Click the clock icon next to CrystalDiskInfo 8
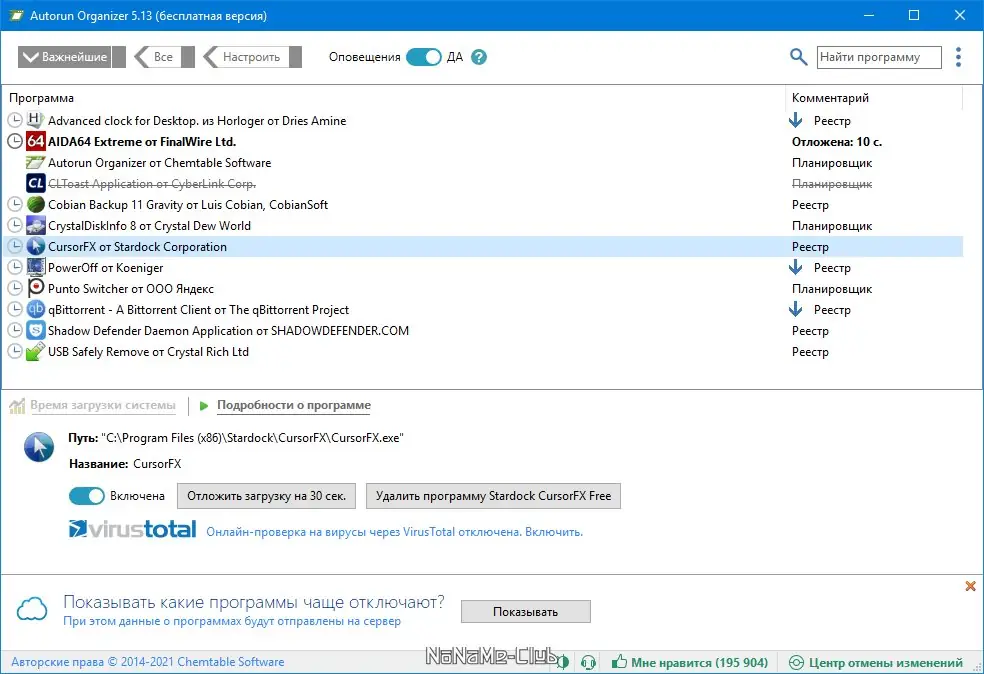This screenshot has width=984, height=674. coord(15,225)
